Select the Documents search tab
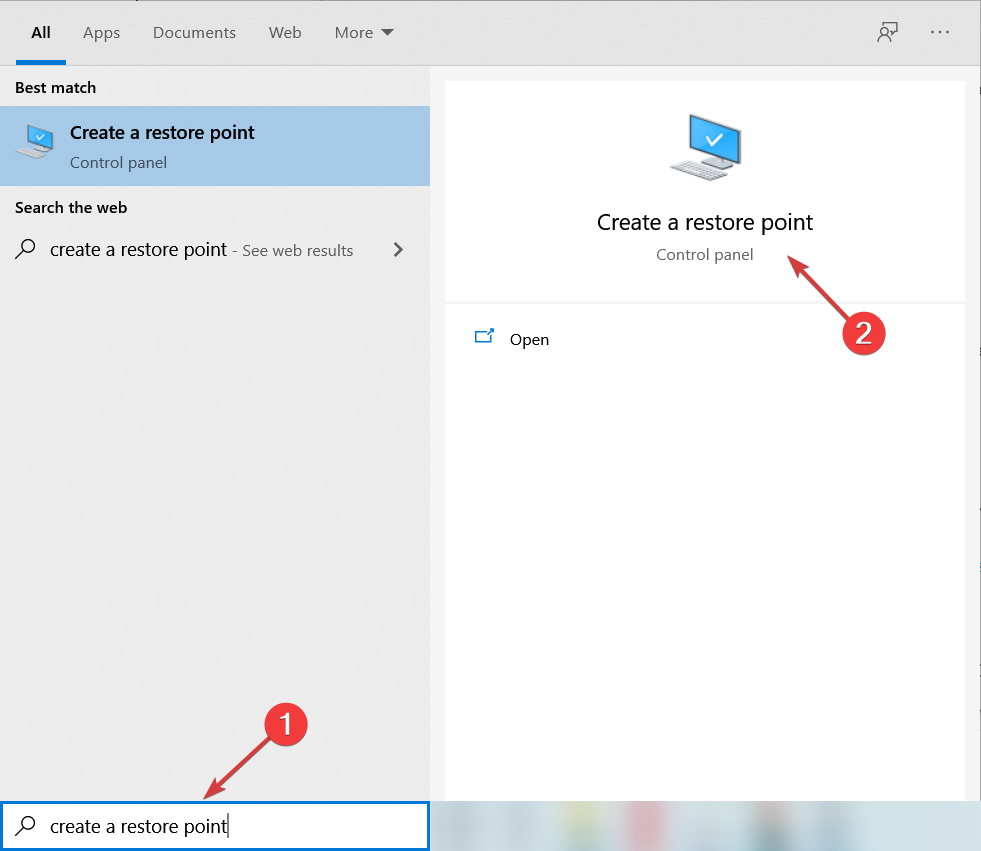The height and width of the screenshot is (851, 981). pyautogui.click(x=194, y=33)
